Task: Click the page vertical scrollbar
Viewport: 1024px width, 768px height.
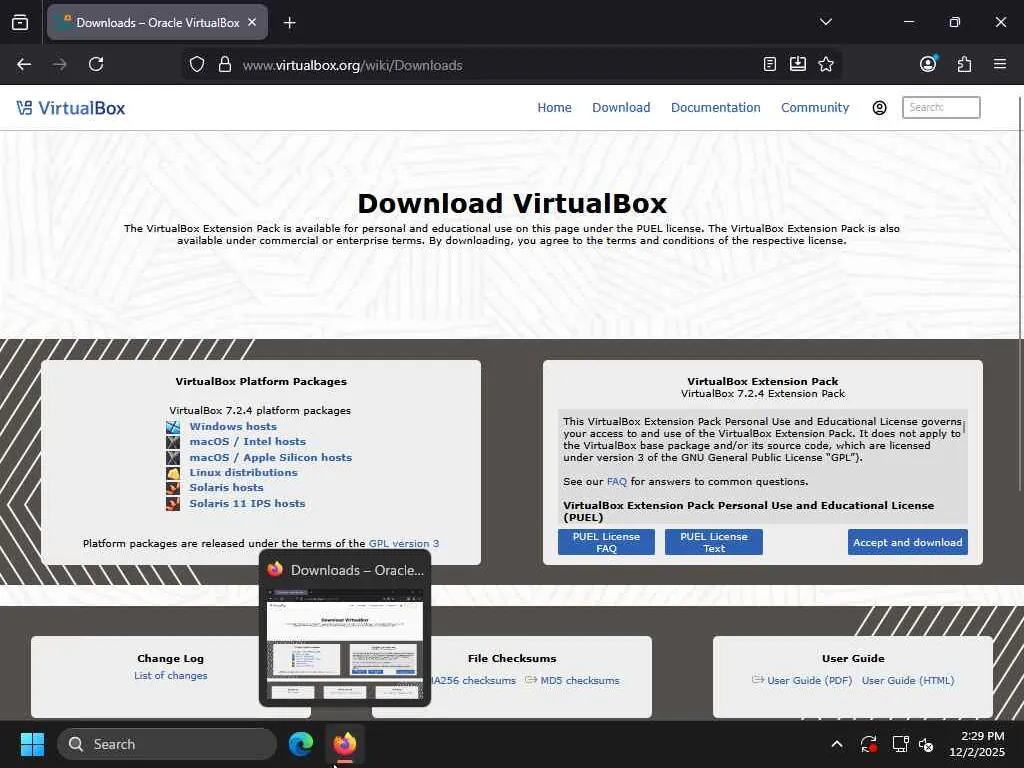Action: [x=1020, y=294]
